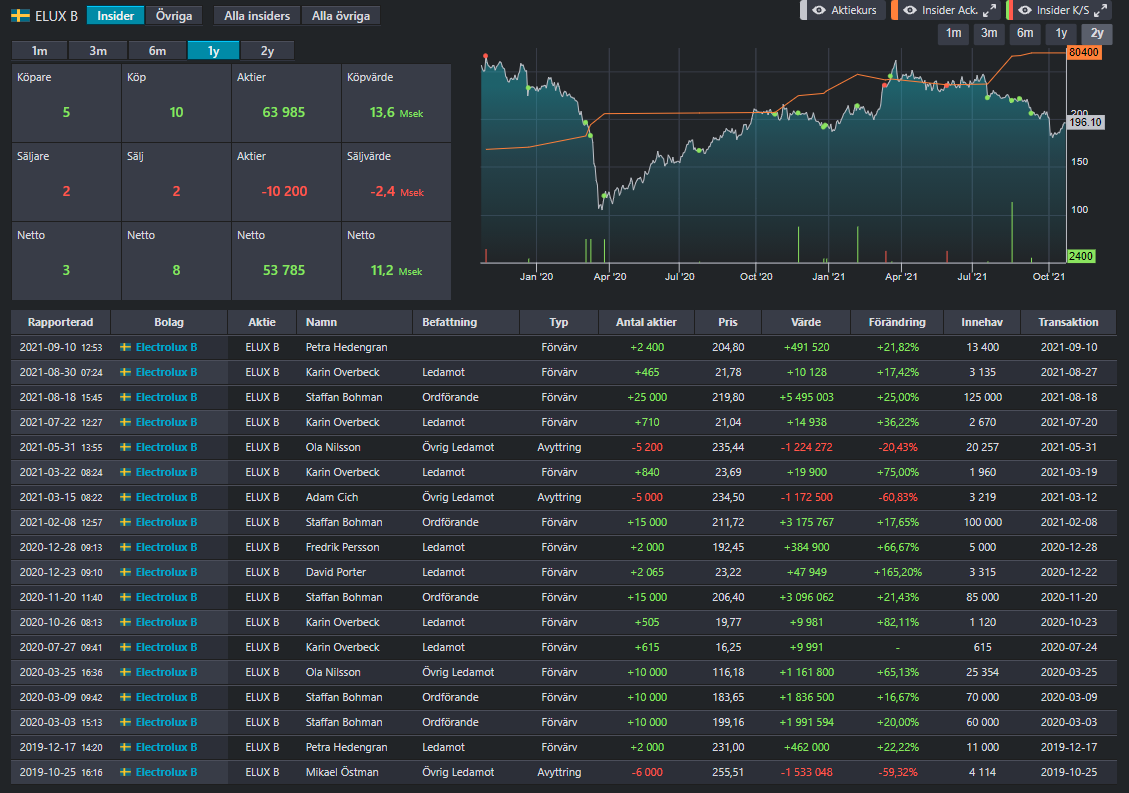Click the Köpvärde 13,6 Msek value
The image size is (1129, 793).
[x=396, y=112]
